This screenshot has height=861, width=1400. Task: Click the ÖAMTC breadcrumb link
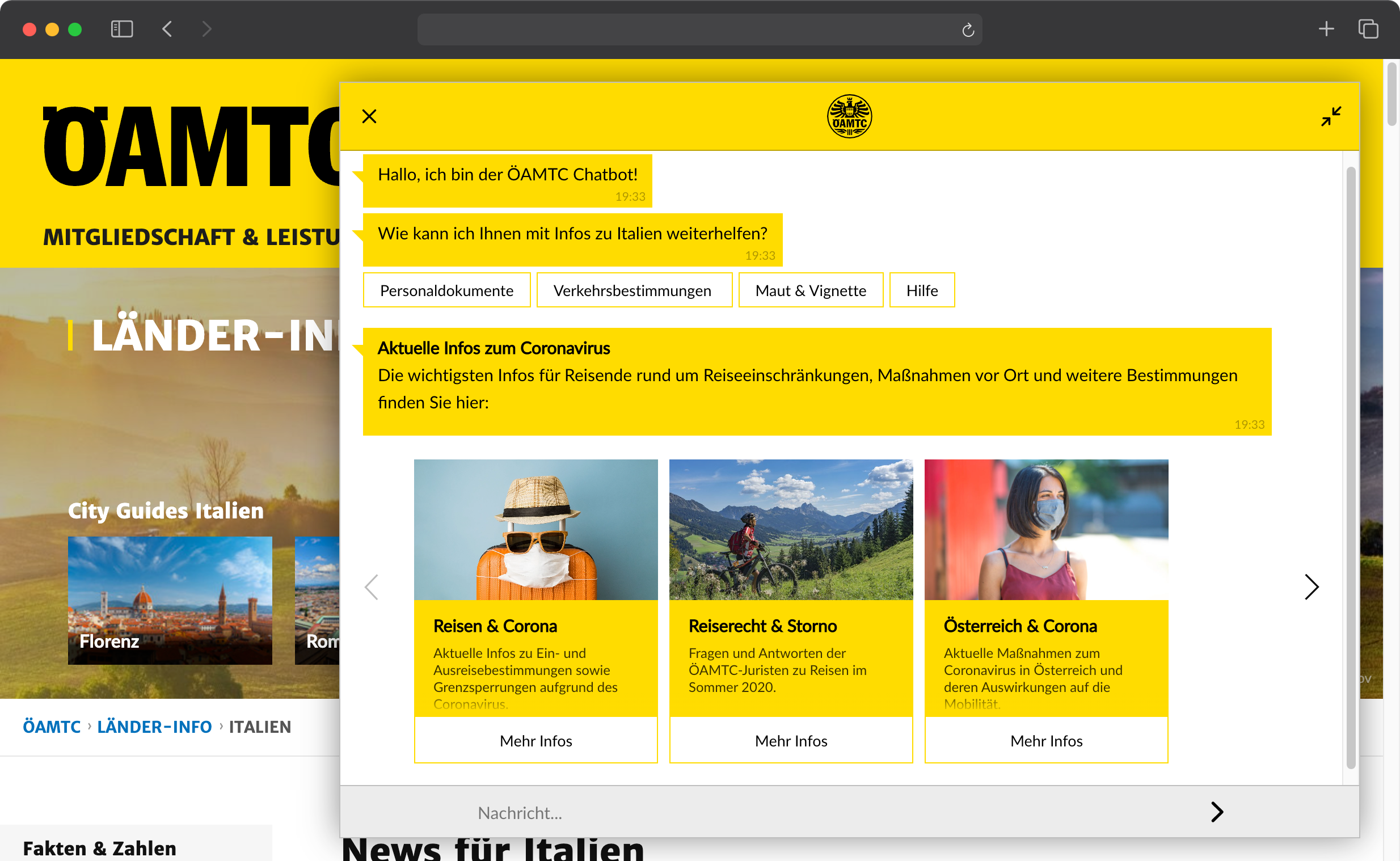click(52, 727)
